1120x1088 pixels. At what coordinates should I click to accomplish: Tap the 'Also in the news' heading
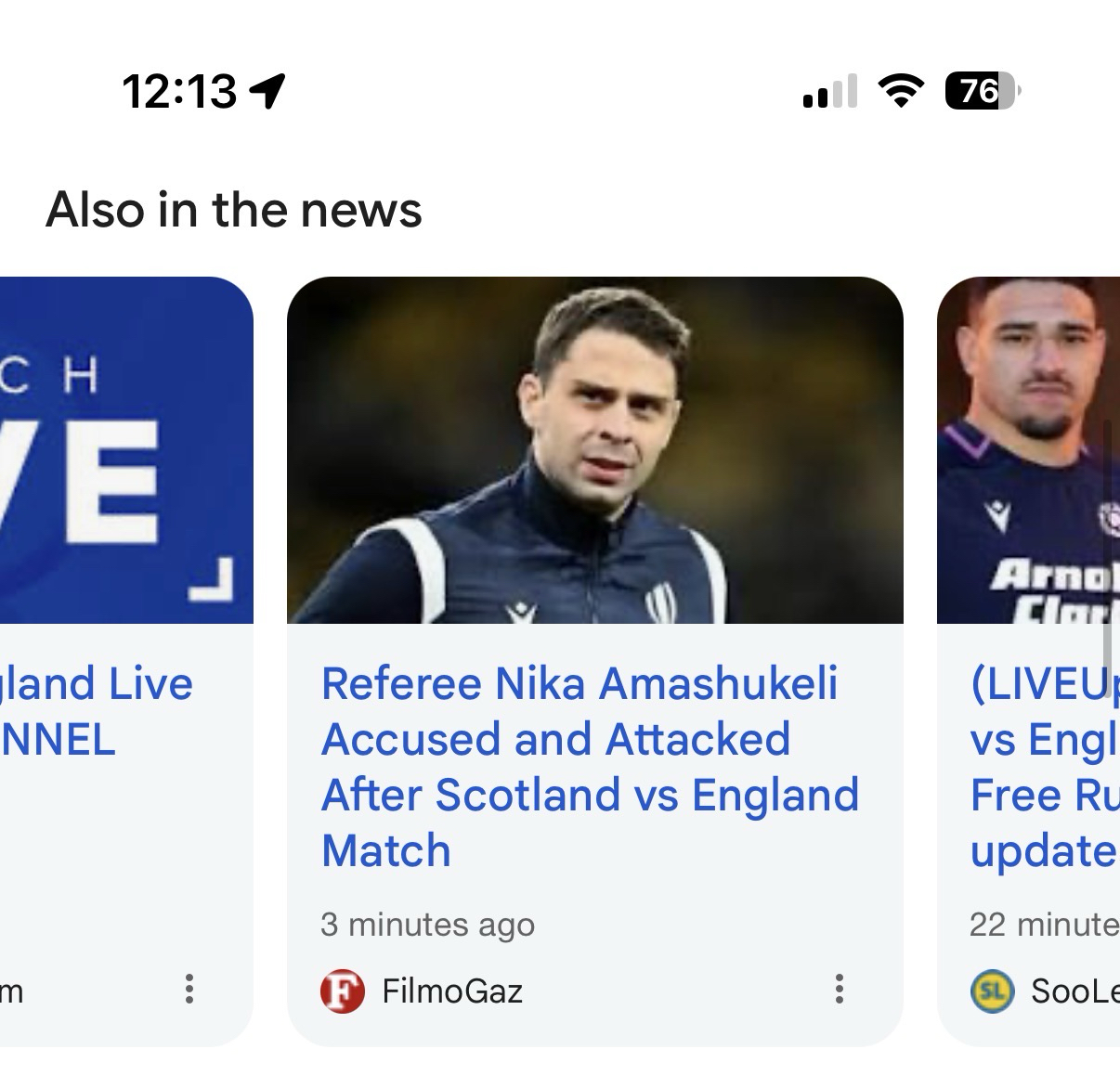pyautogui.click(x=234, y=210)
